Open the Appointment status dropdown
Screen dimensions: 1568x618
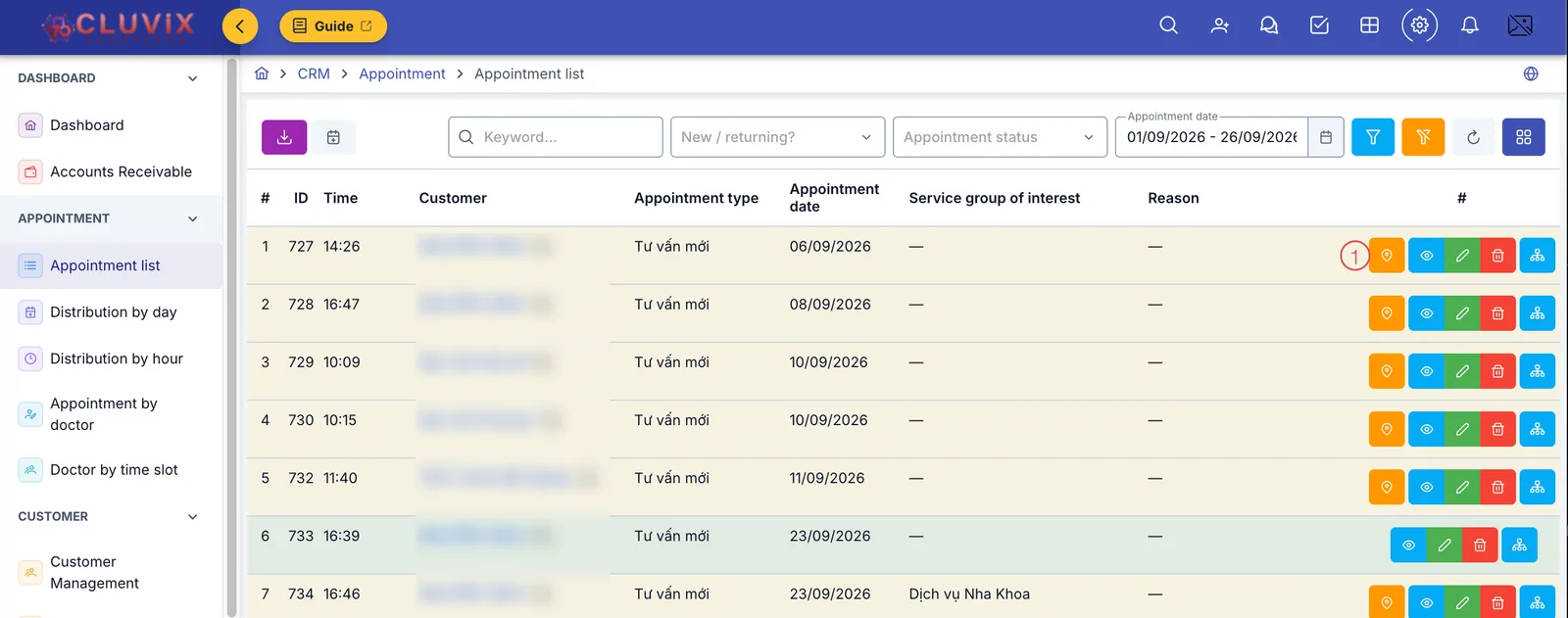point(1000,137)
